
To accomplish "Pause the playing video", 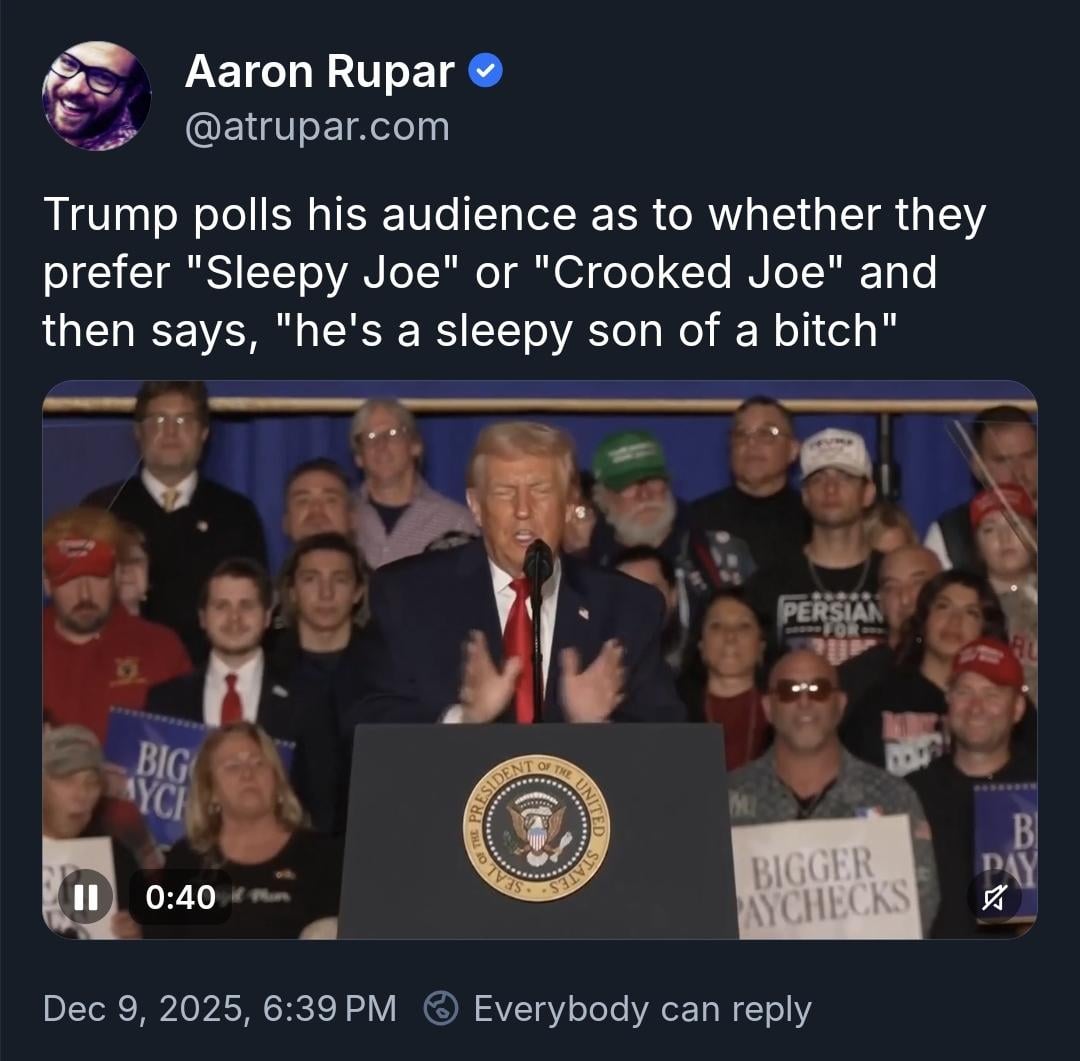I will 85,896.
